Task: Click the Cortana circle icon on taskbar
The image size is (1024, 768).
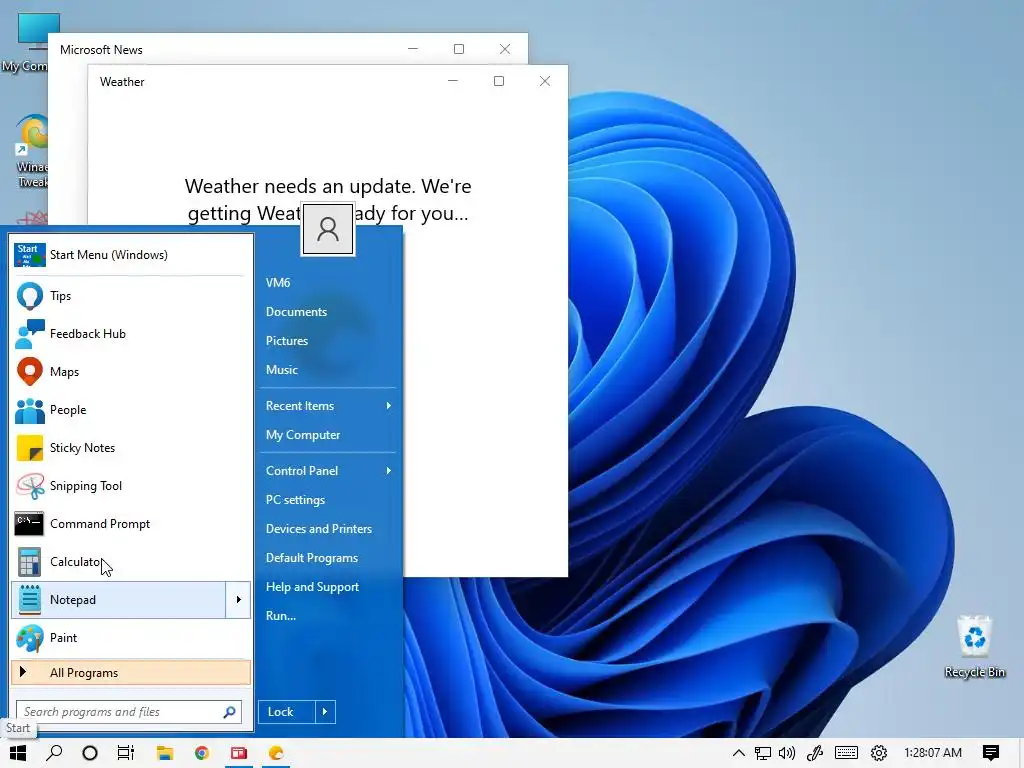Action: click(90, 753)
